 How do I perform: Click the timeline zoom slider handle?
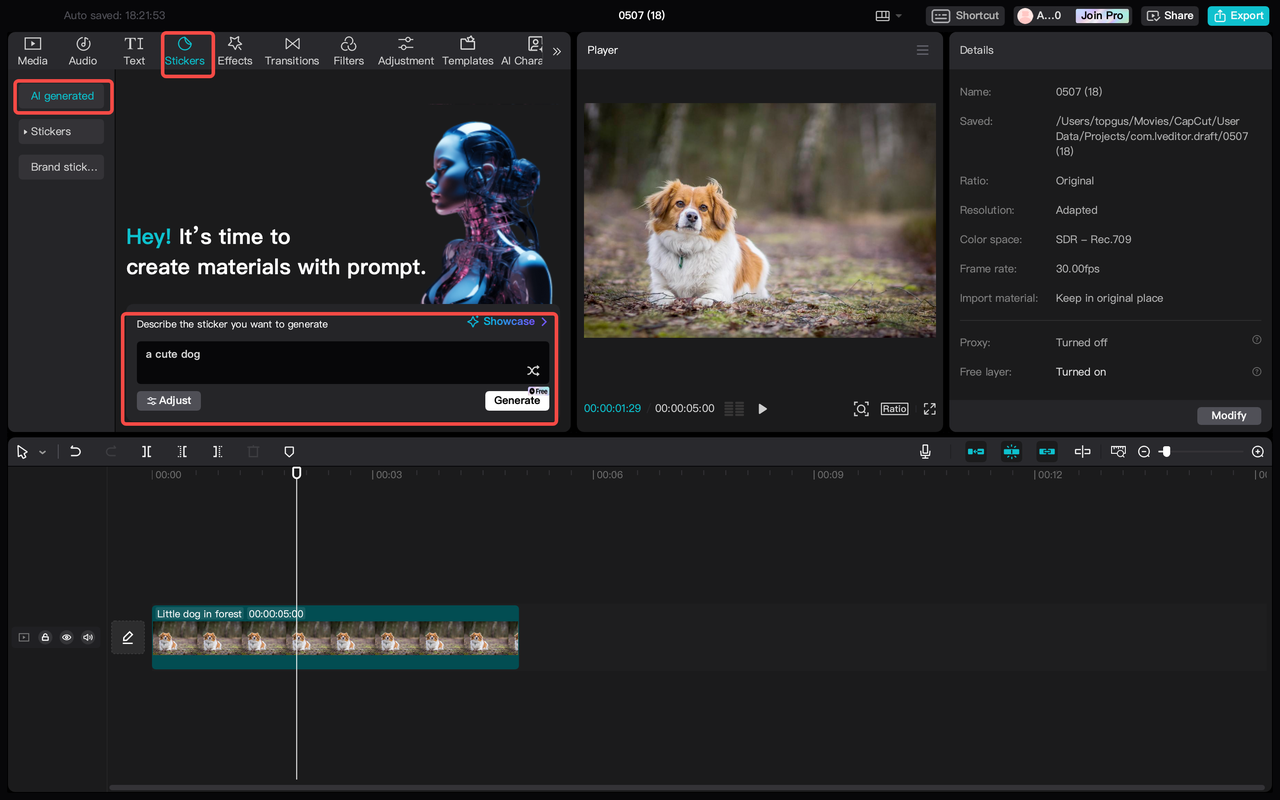(1165, 452)
